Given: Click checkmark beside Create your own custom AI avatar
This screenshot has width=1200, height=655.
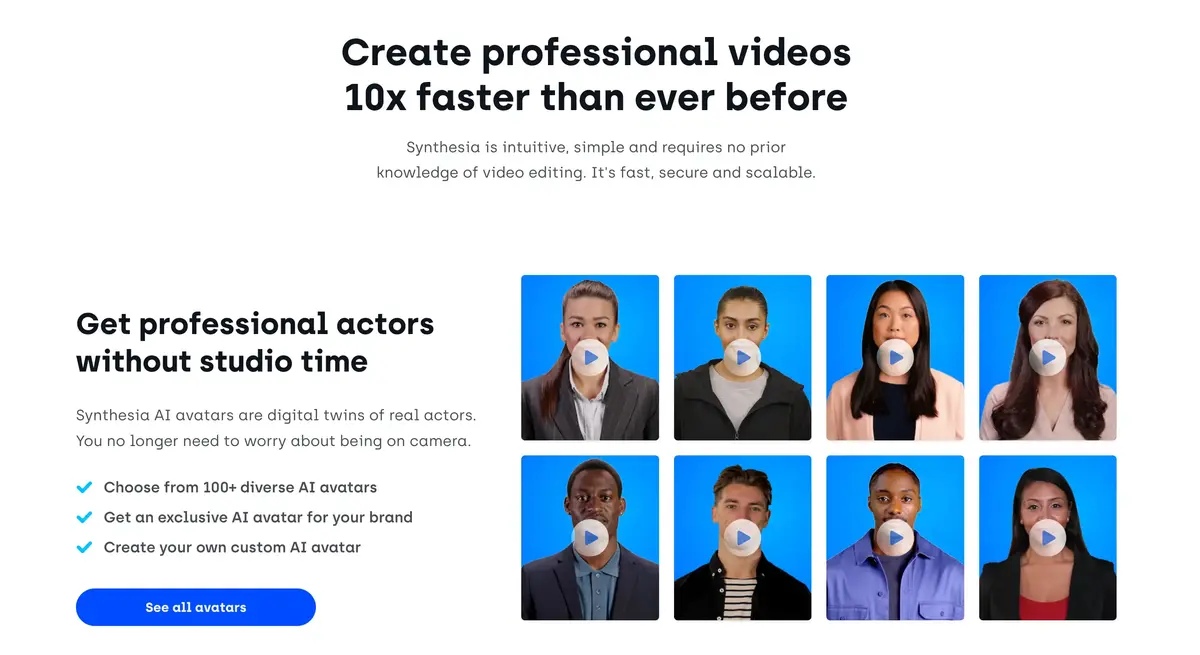Looking at the screenshot, I should point(85,548).
